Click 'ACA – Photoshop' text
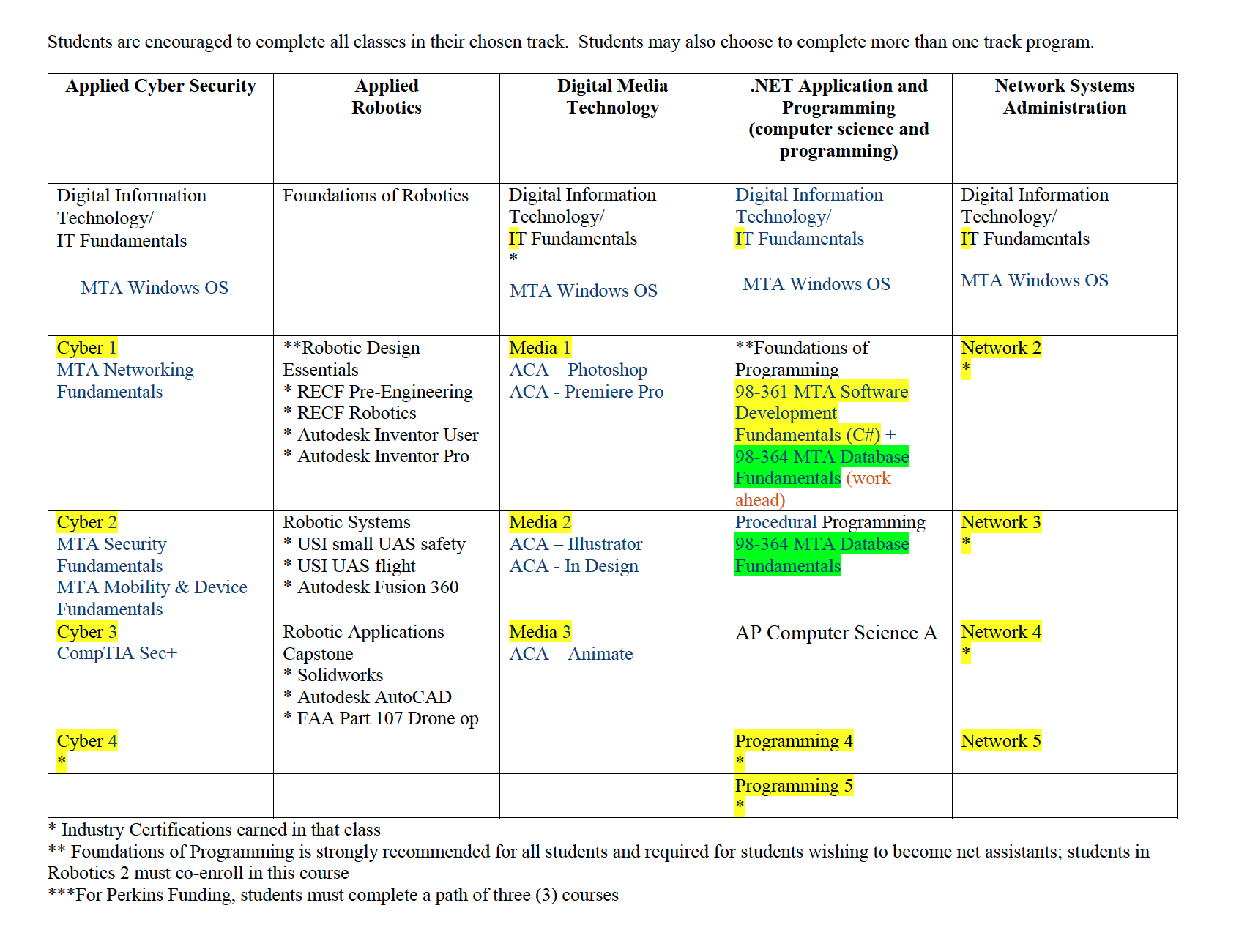 578,370
